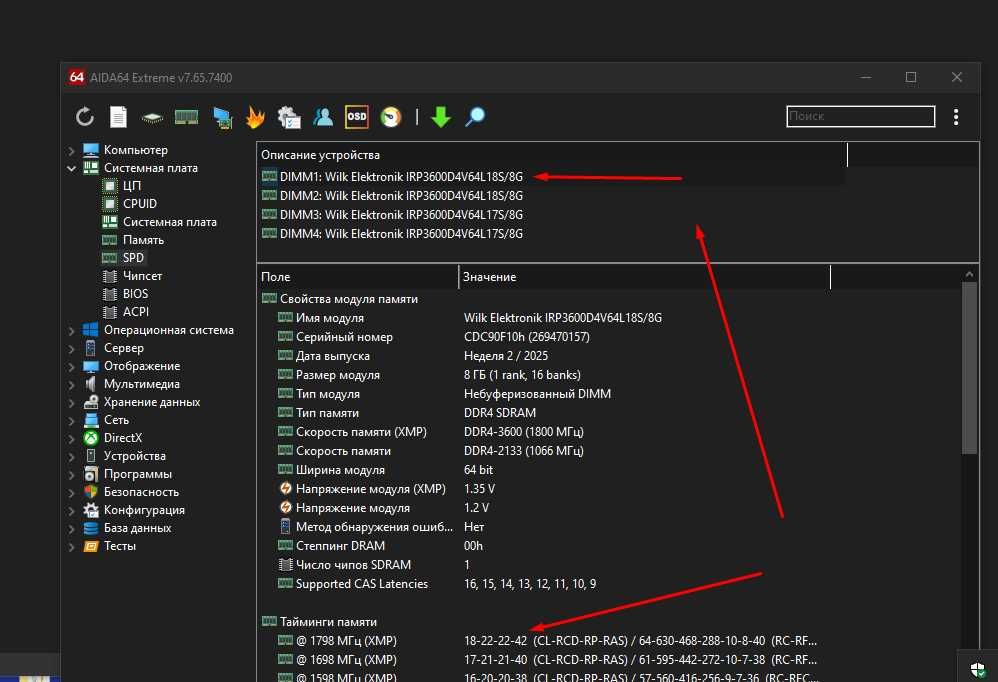Click the green download arrow icon

(x=441, y=117)
